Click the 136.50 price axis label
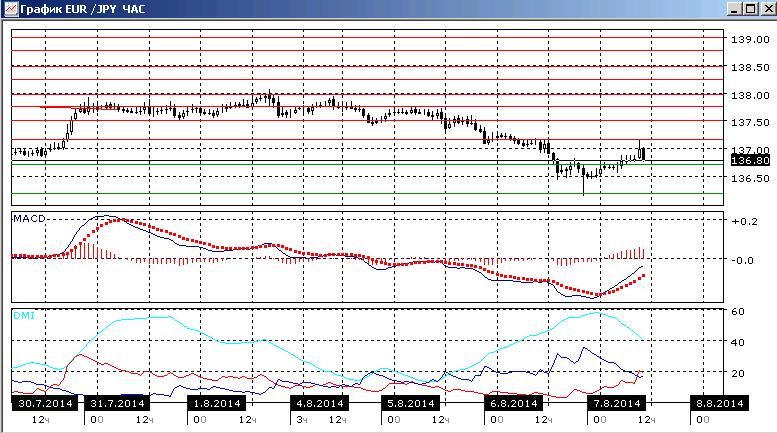The height and width of the screenshot is (433, 777). coord(750,178)
